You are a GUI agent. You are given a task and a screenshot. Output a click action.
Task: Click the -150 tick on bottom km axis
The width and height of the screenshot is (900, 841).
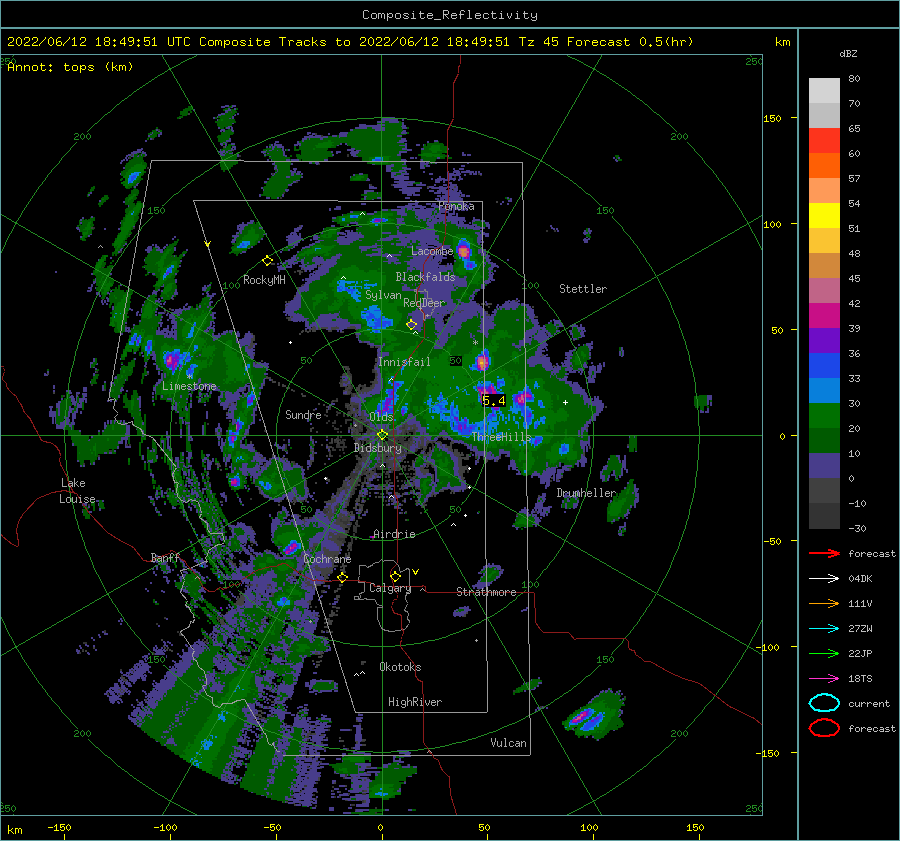59,827
